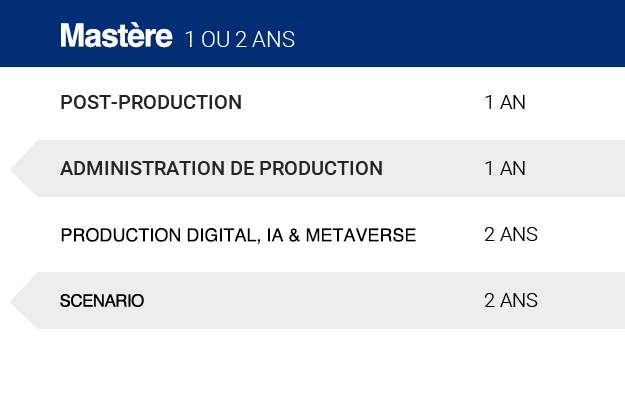Select PRODUCTION DIGITAL, IA & METAVERSE
The height and width of the screenshot is (402, 625).
(238, 235)
